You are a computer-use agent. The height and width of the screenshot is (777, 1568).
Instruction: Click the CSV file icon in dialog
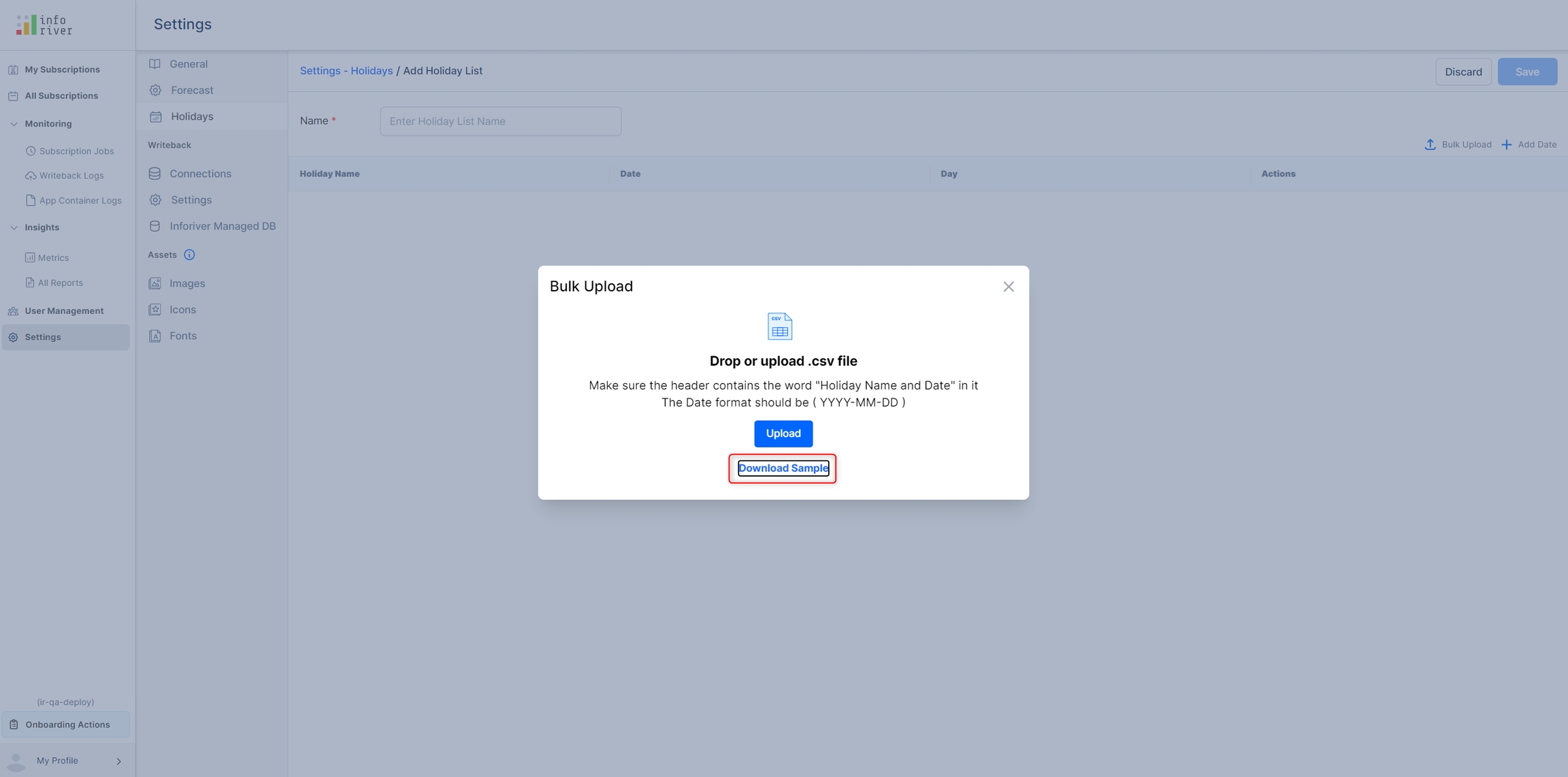click(x=780, y=326)
